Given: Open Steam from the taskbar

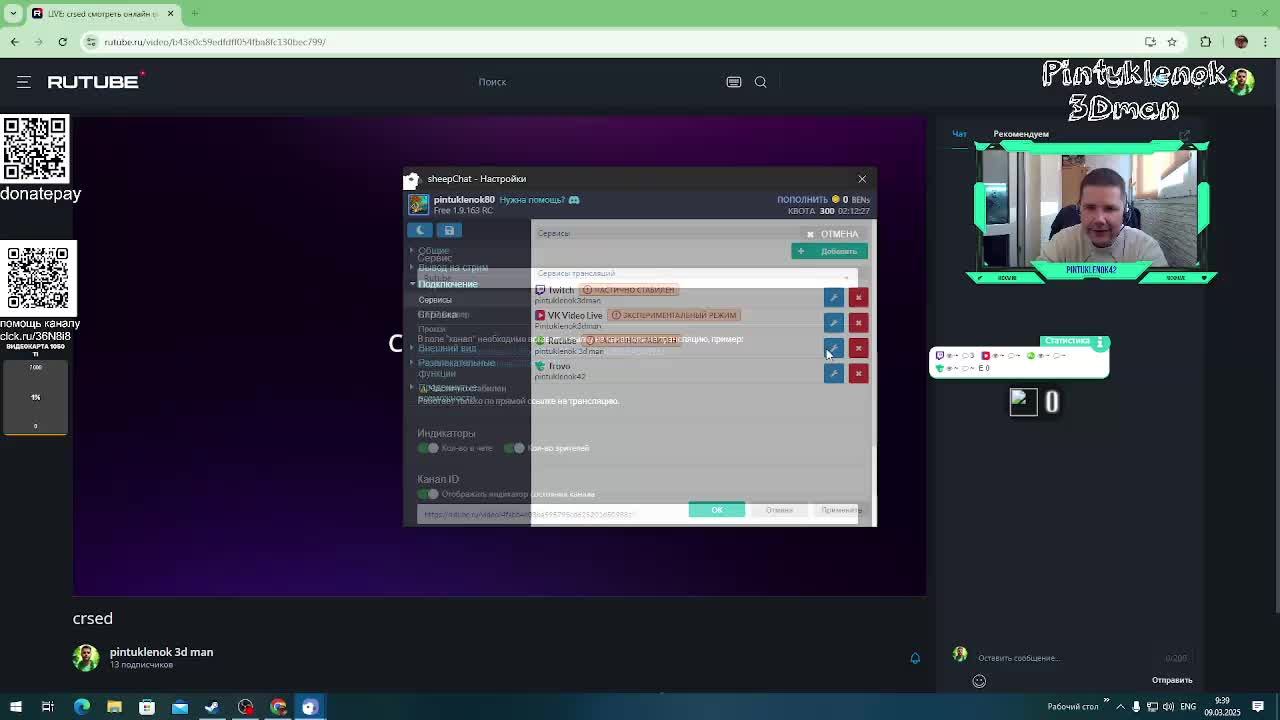Looking at the screenshot, I should (x=212, y=707).
